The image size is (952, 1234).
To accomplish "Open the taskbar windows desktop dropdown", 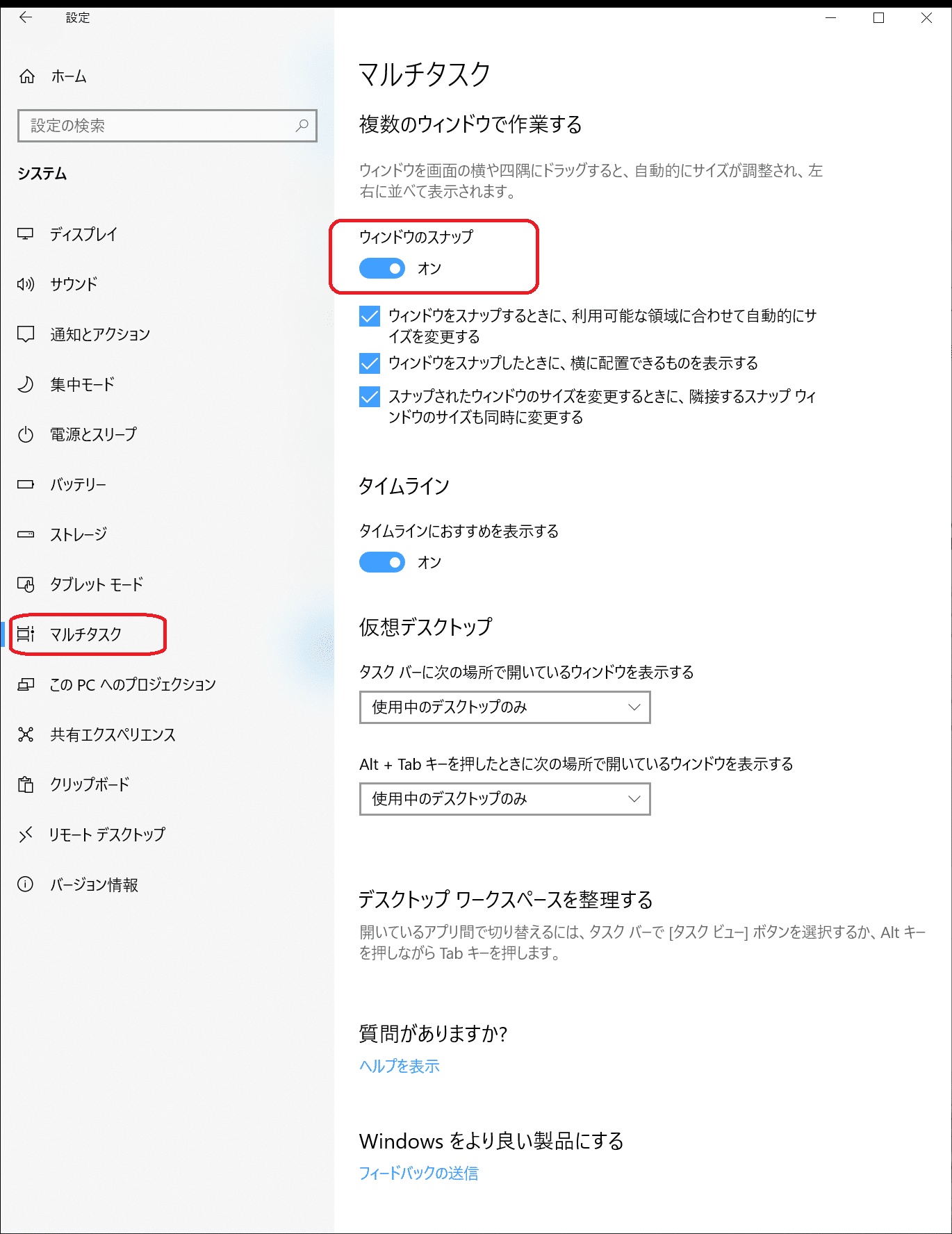I will coord(505,707).
